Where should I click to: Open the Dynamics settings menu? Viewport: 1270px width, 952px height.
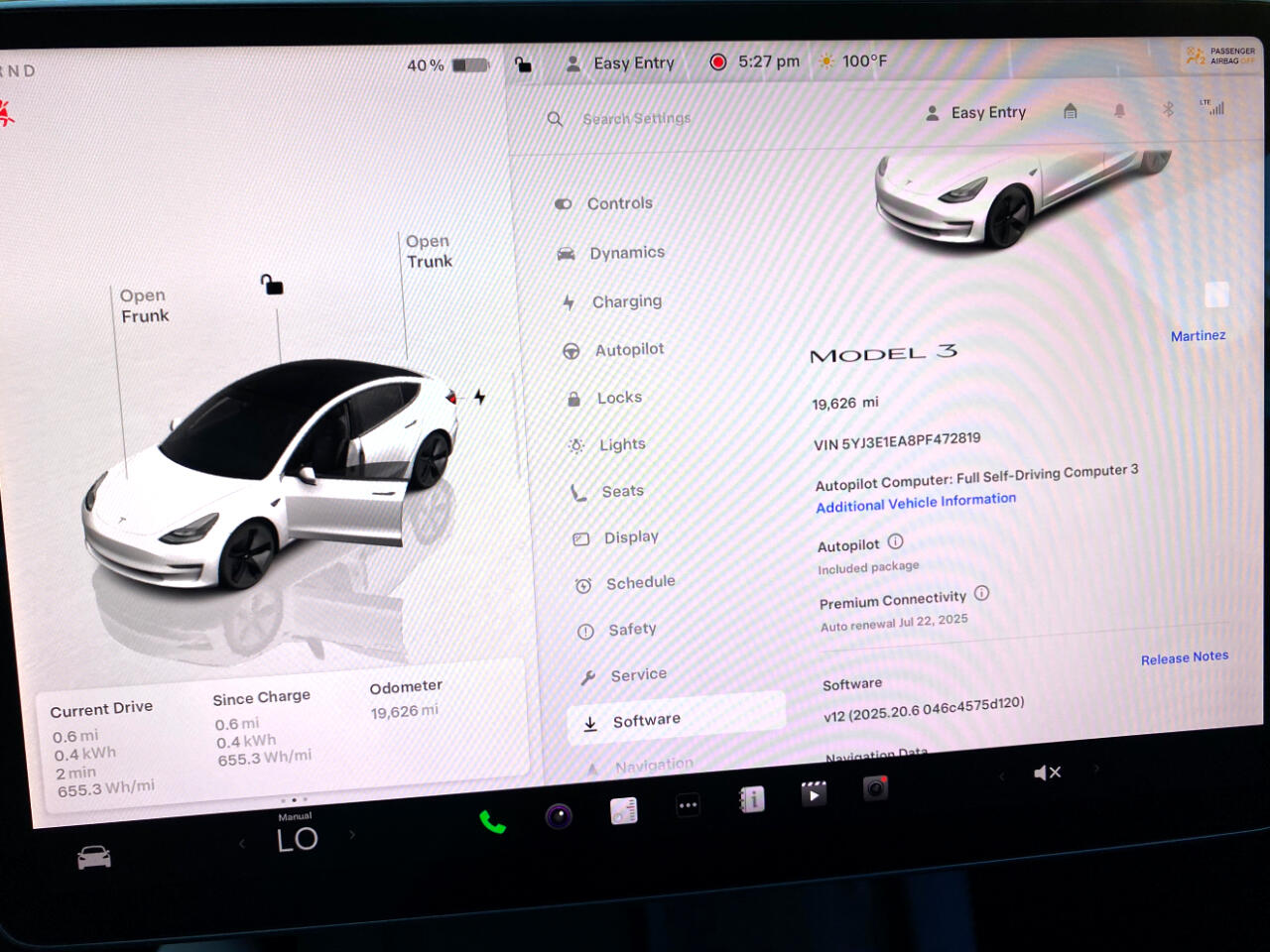click(611, 253)
